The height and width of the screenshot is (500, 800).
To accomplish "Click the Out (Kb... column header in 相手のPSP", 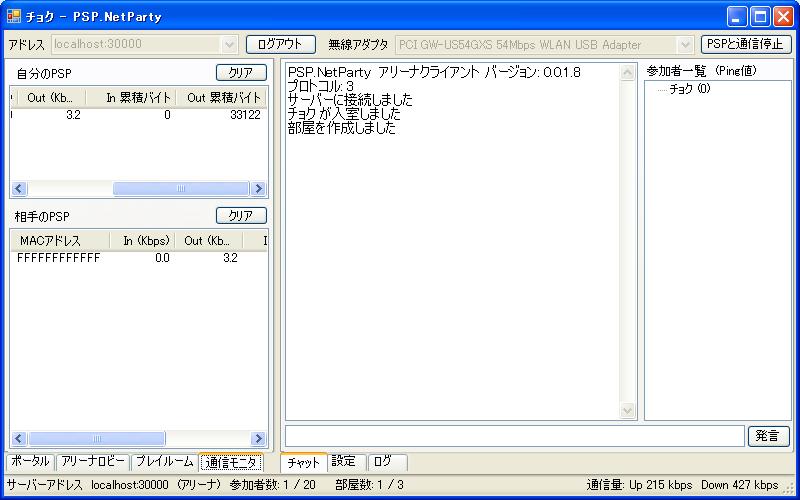I will click(x=209, y=241).
